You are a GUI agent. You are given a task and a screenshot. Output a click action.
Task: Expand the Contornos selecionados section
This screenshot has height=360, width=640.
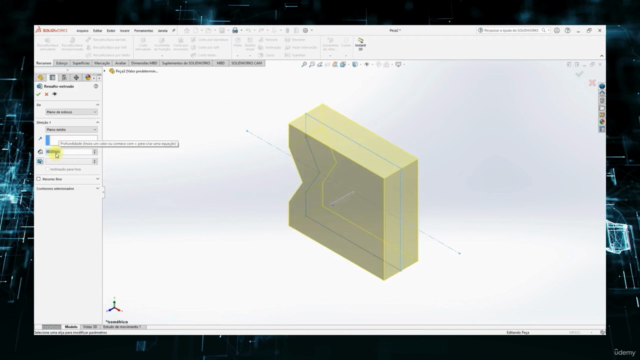(98, 189)
